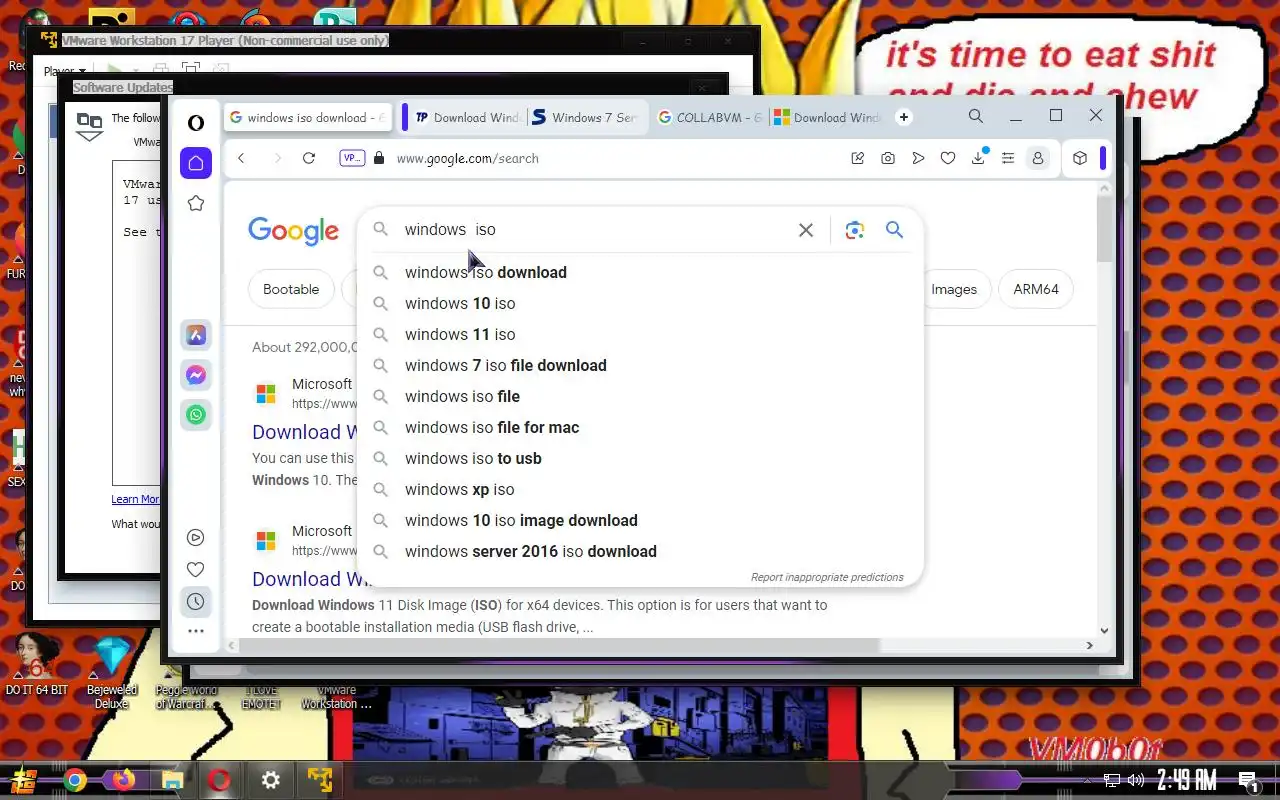
Task: Open Easy Setup sliders icon
Action: 1008,158
